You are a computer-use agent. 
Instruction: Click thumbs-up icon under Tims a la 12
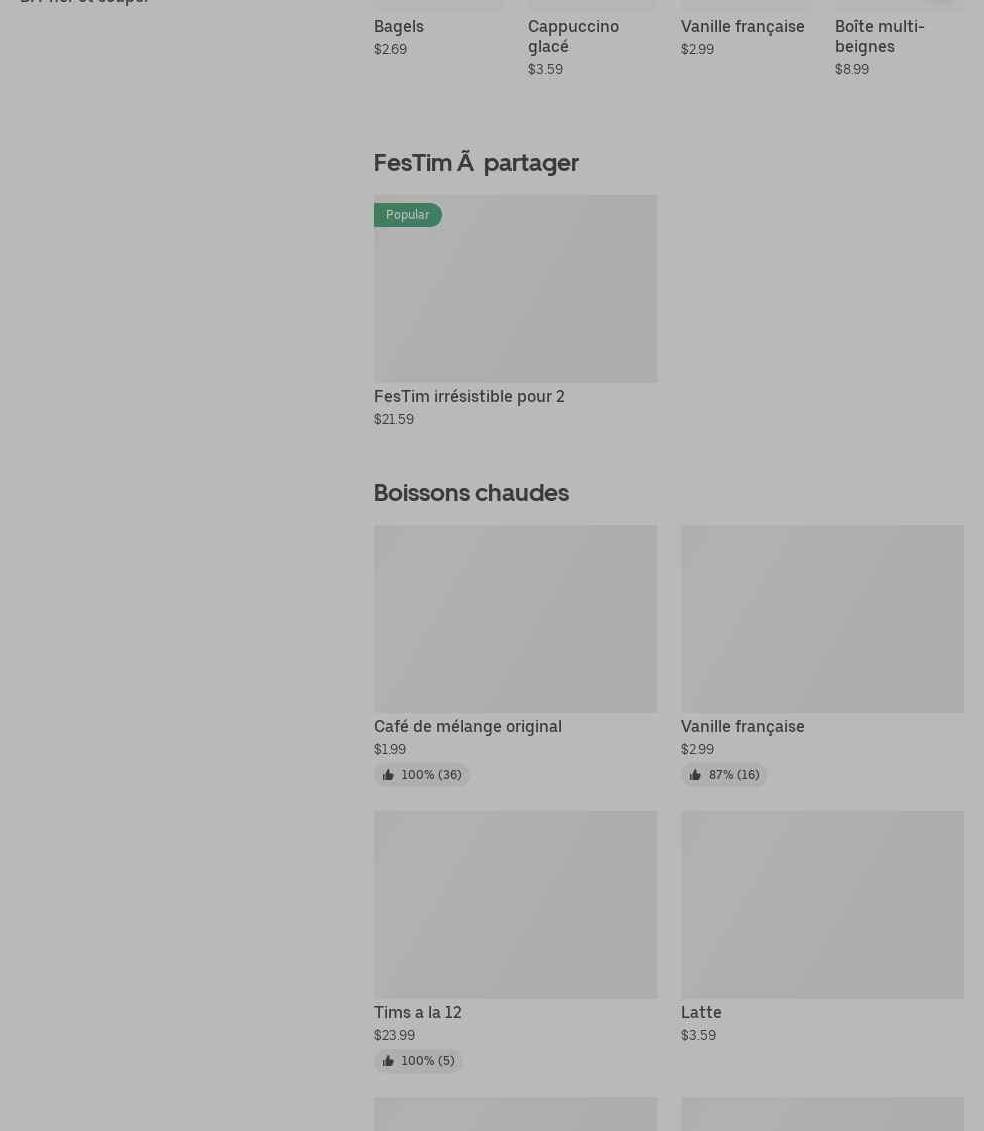click(x=388, y=1061)
